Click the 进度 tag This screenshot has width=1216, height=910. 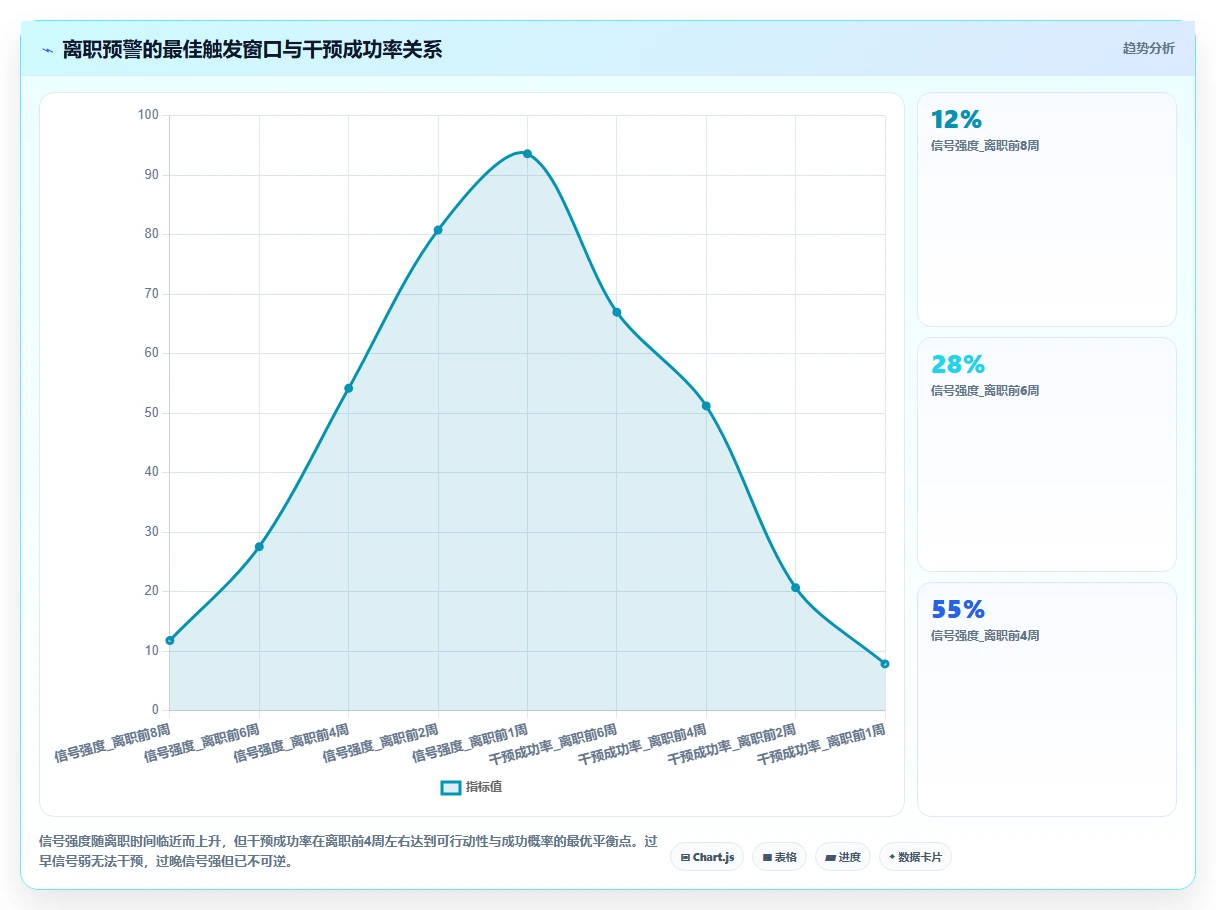click(x=843, y=857)
